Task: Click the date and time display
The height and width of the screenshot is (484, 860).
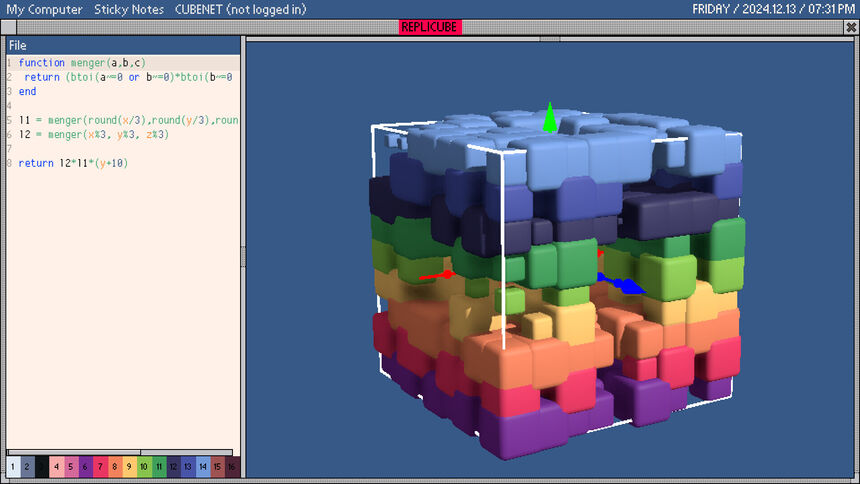Action: (x=773, y=9)
